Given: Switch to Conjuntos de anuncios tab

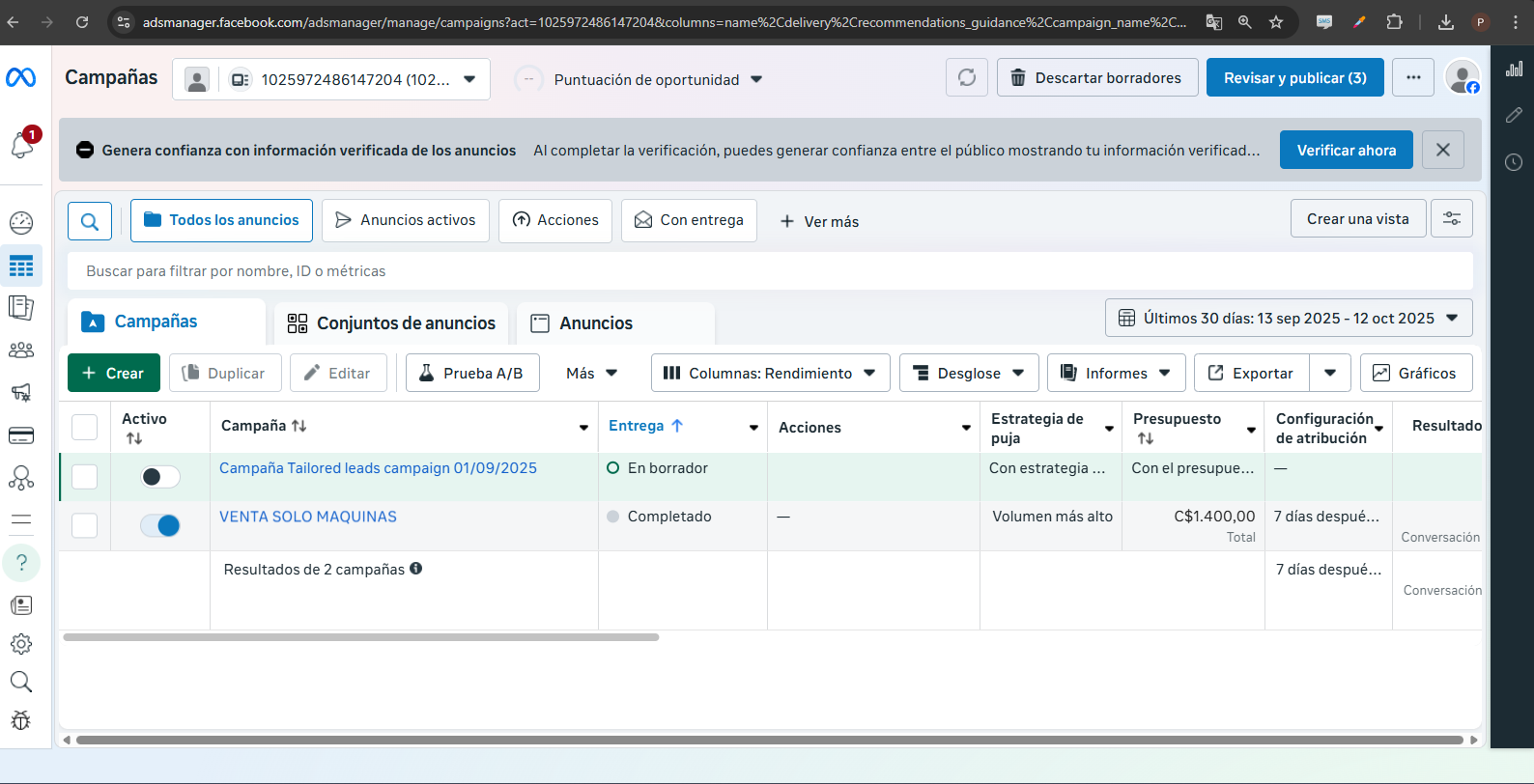Looking at the screenshot, I should [392, 323].
